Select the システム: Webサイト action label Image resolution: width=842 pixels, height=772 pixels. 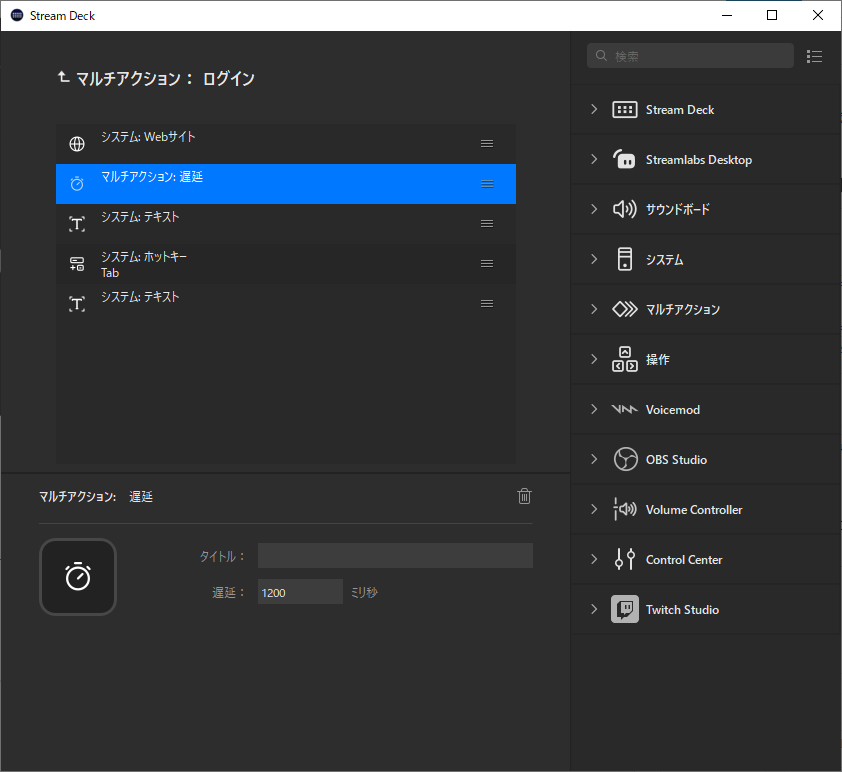point(148,137)
